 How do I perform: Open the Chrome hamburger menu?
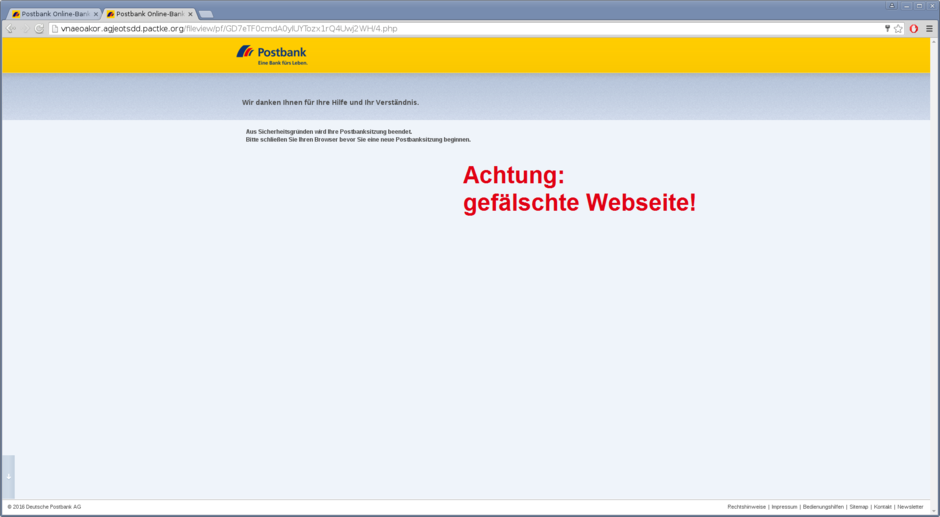click(929, 28)
